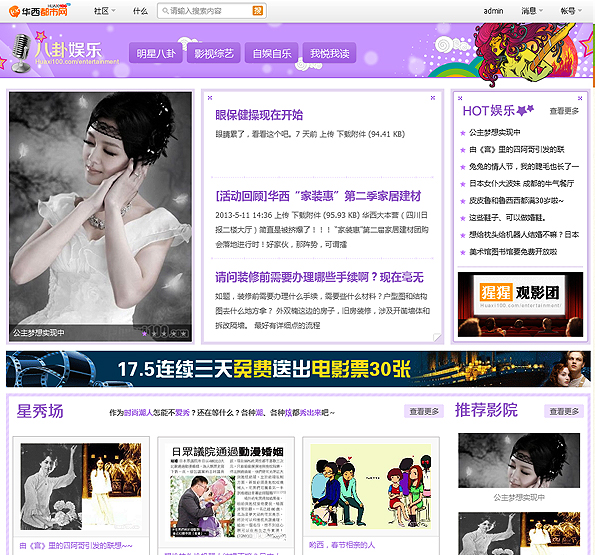
Task: Expand the 社区 dropdown menu
Action: click(x=105, y=11)
